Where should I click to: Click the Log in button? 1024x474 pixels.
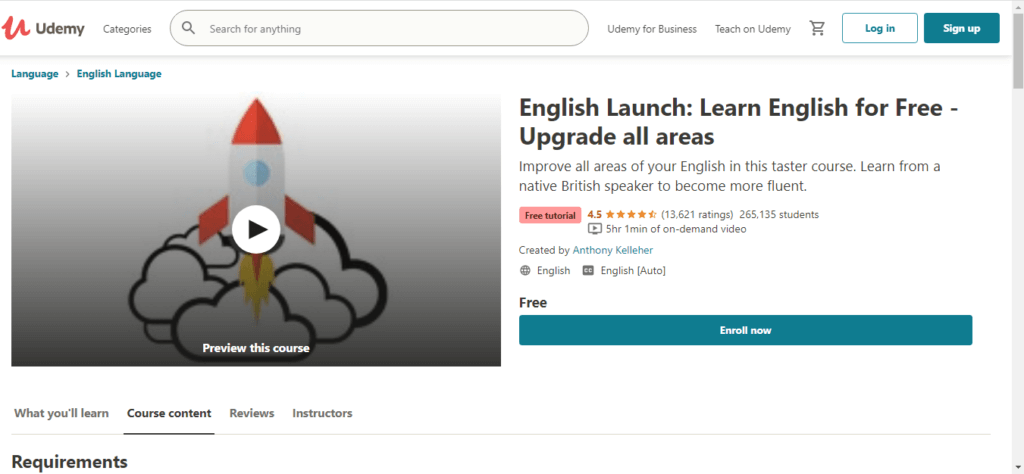[x=880, y=28]
